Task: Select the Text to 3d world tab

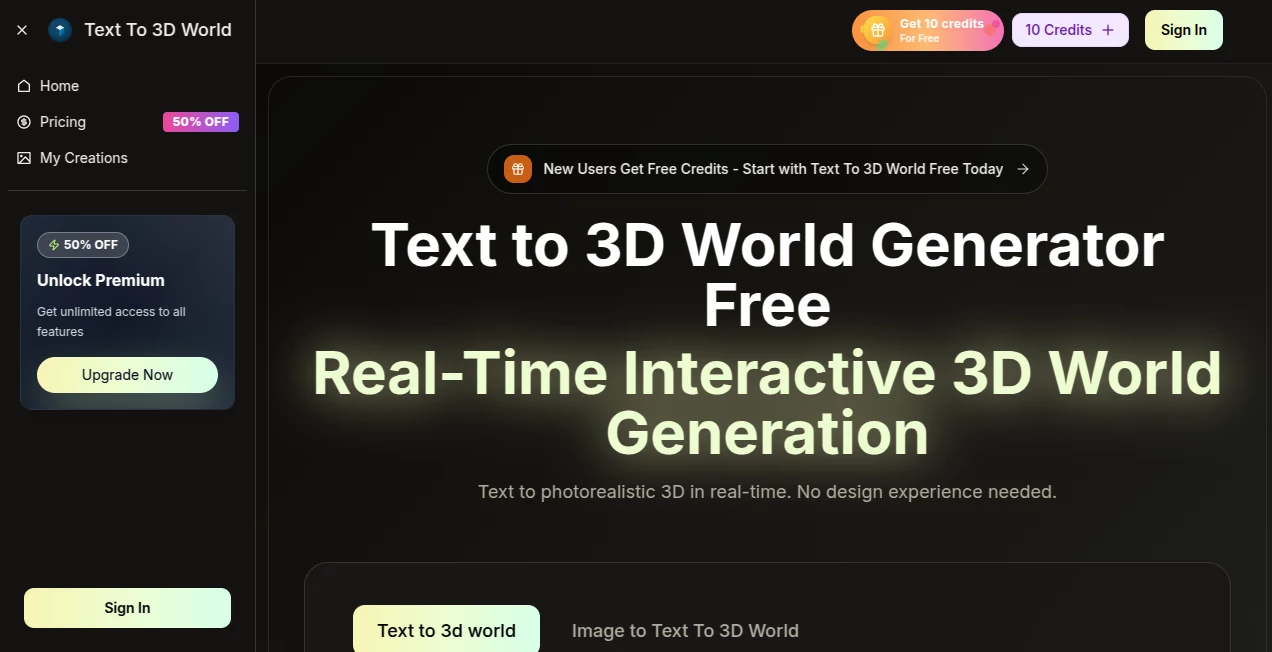Action: point(446,630)
